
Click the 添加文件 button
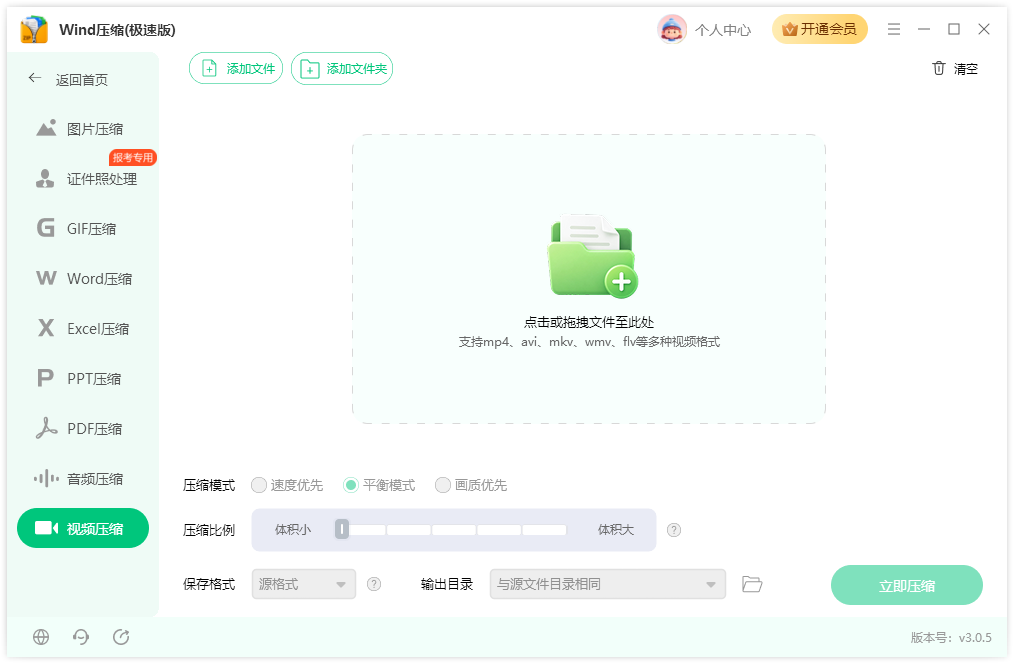(236, 69)
